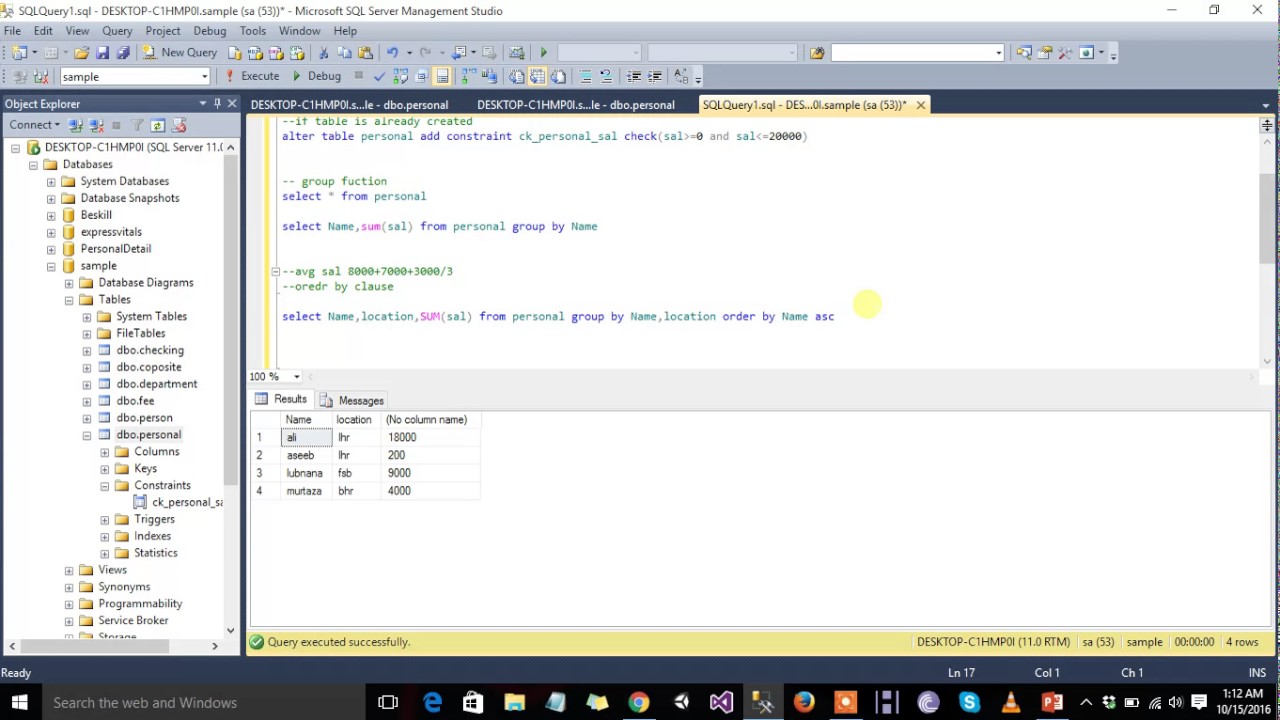Click the green Start Debugging arrow icon
1280x720 pixels.
click(x=543, y=52)
